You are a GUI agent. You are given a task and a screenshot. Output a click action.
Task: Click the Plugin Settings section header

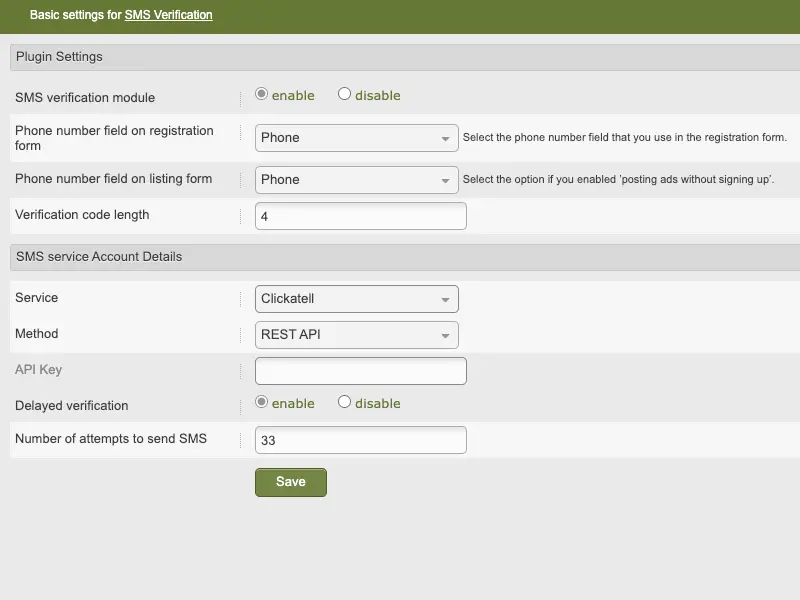click(x=60, y=57)
